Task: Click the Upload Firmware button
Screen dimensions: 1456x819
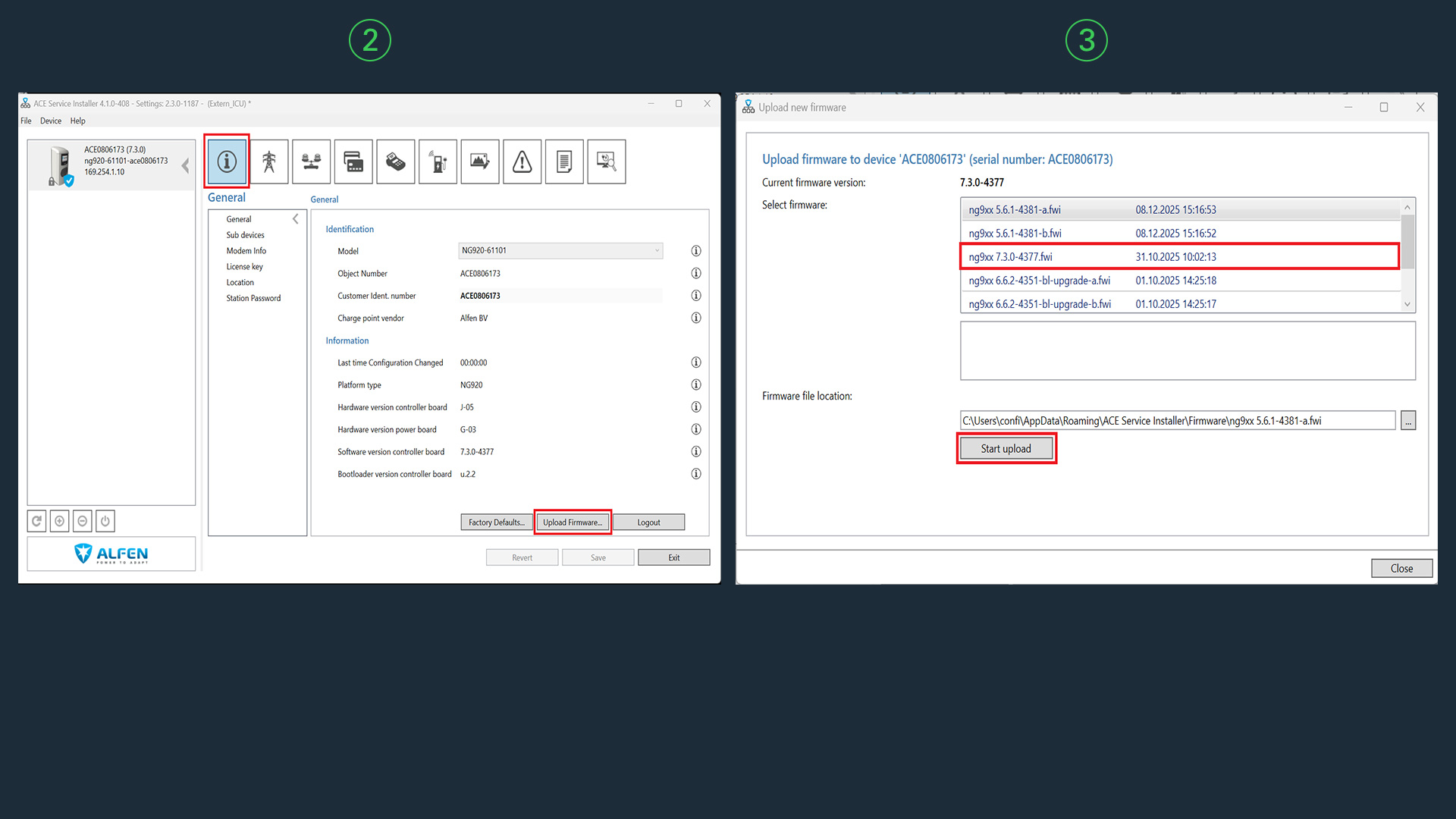Action: coord(573,522)
